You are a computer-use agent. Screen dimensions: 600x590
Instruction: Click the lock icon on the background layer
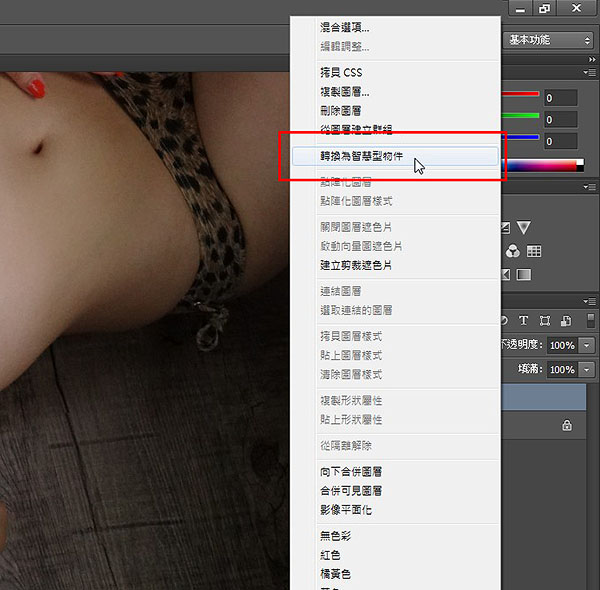(567, 425)
